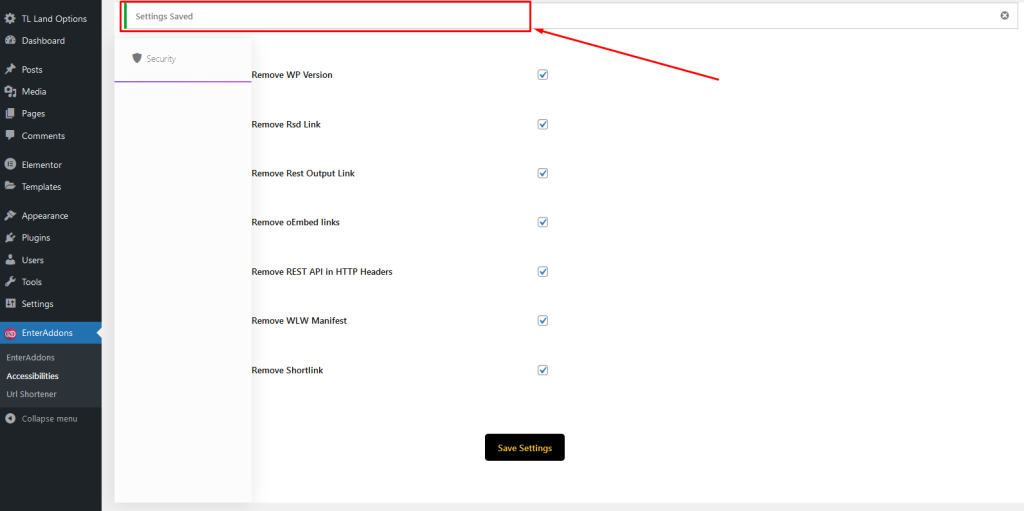The width and height of the screenshot is (1024, 511).
Task: Click the Security shield icon
Action: 136,58
